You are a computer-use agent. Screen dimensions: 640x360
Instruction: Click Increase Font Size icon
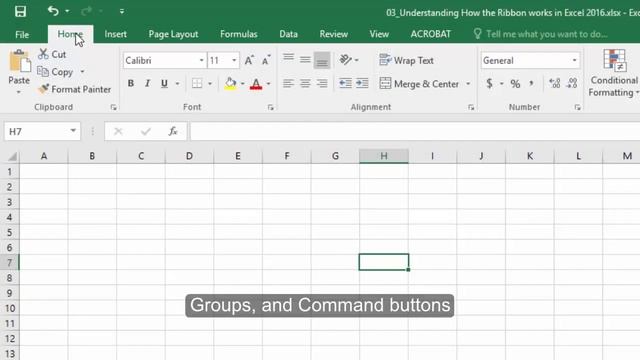click(249, 60)
